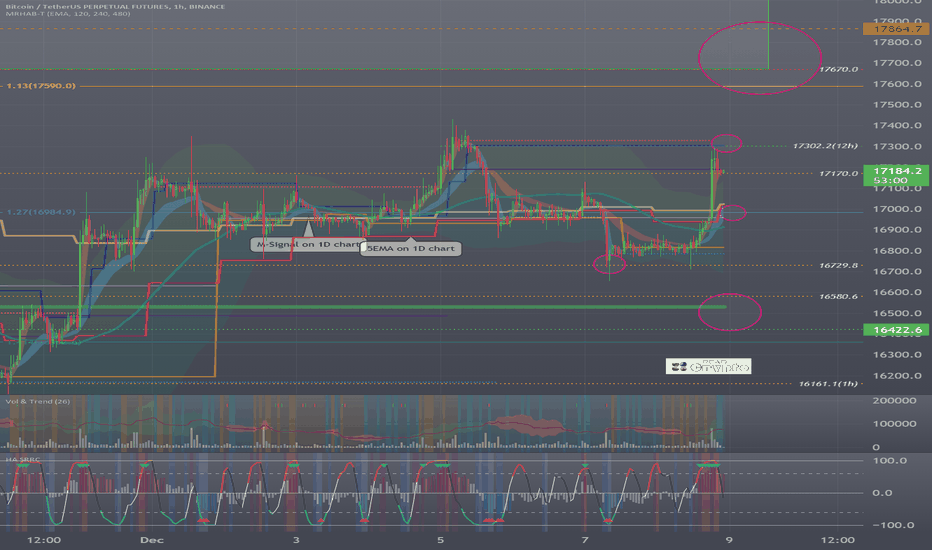Click the 16580.6 level label

pos(838,296)
